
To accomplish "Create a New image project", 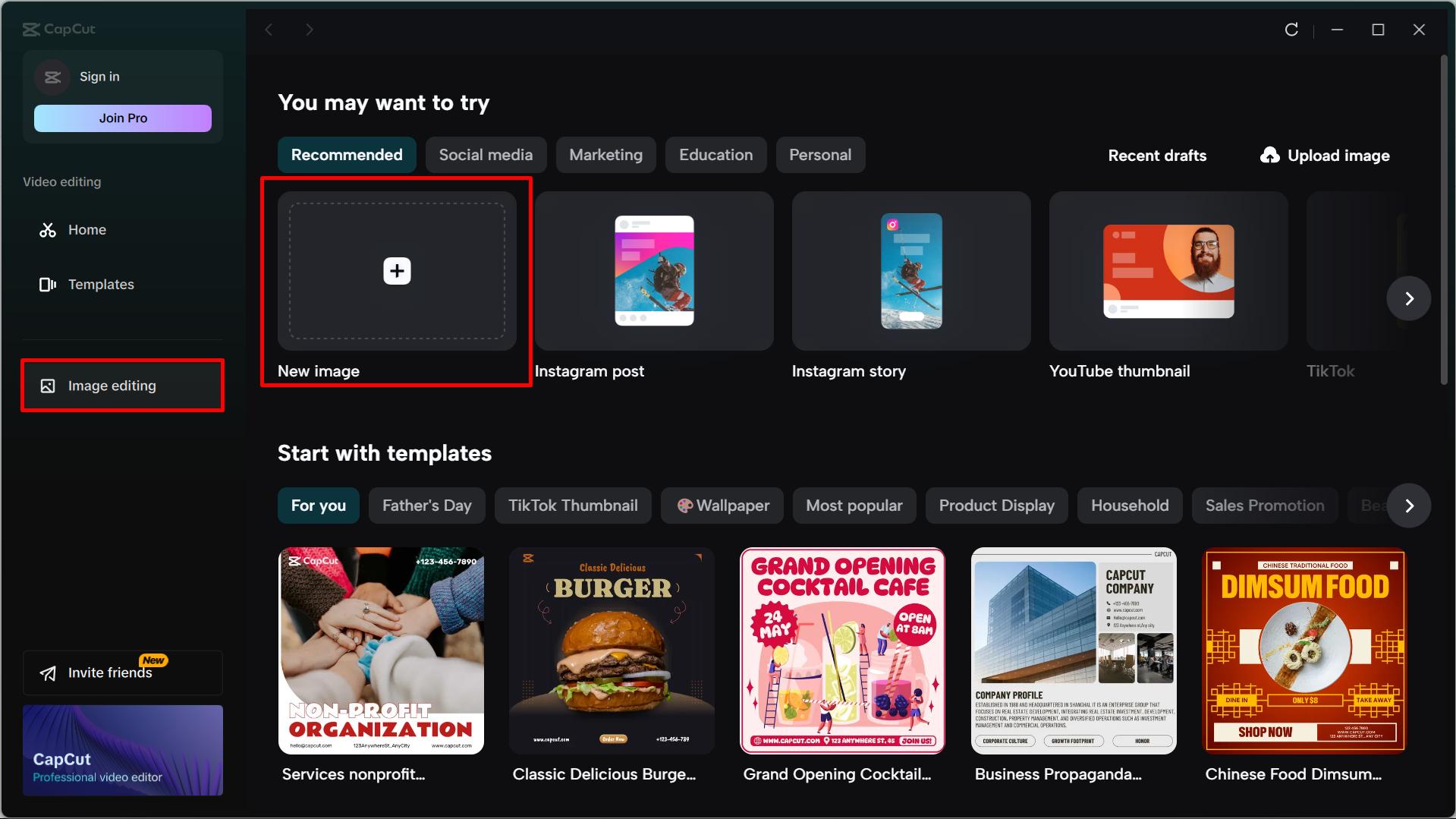I will coord(396,271).
